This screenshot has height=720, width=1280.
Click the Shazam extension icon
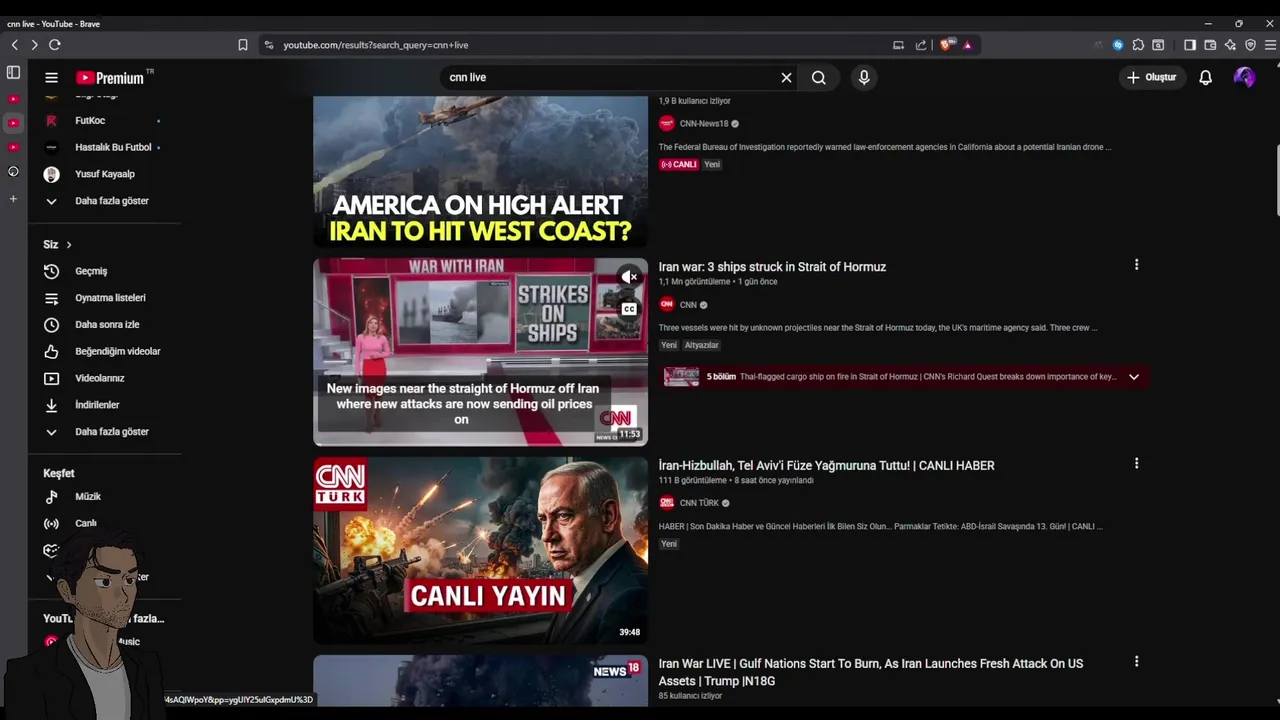(x=1118, y=45)
